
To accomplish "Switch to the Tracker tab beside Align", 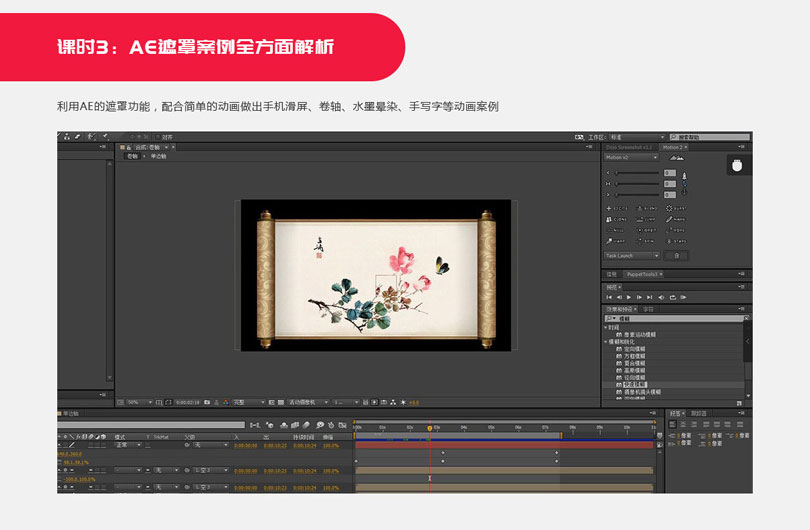I will (698, 413).
